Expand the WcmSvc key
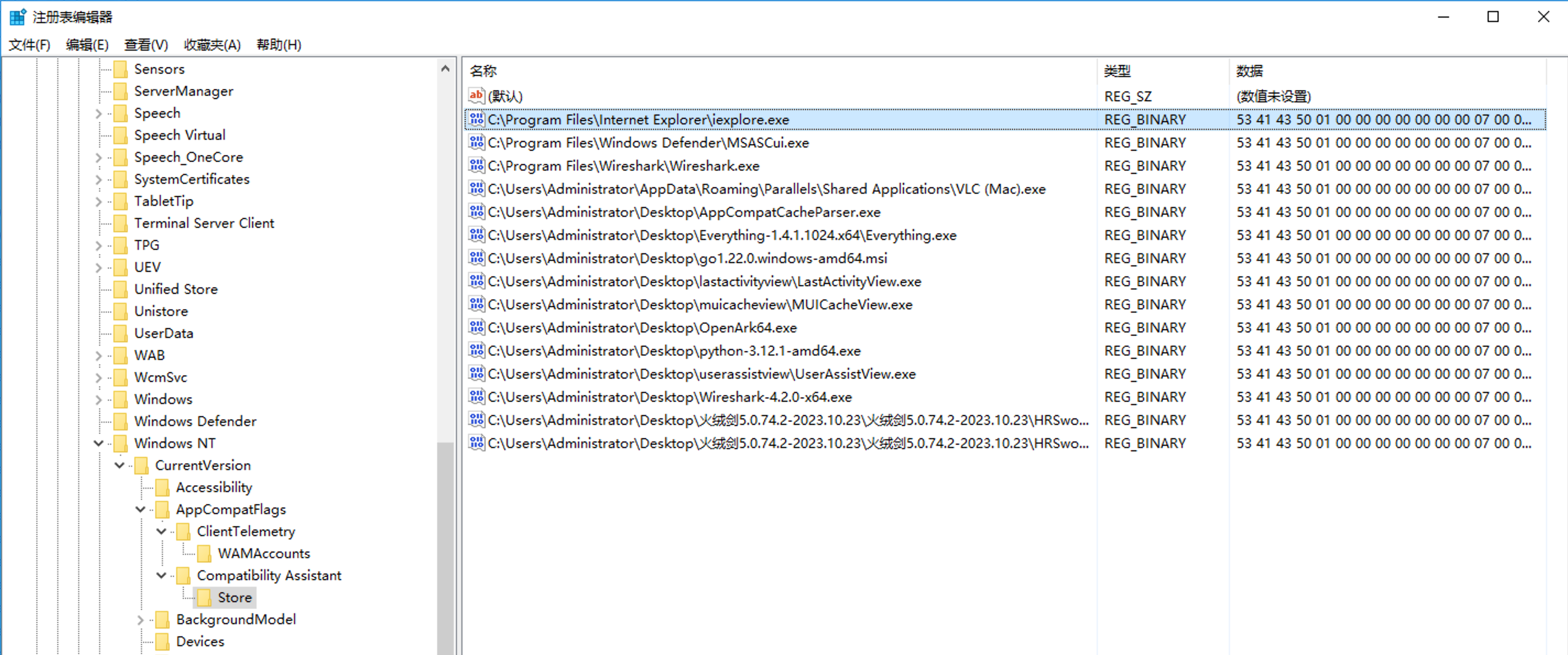 (99, 378)
